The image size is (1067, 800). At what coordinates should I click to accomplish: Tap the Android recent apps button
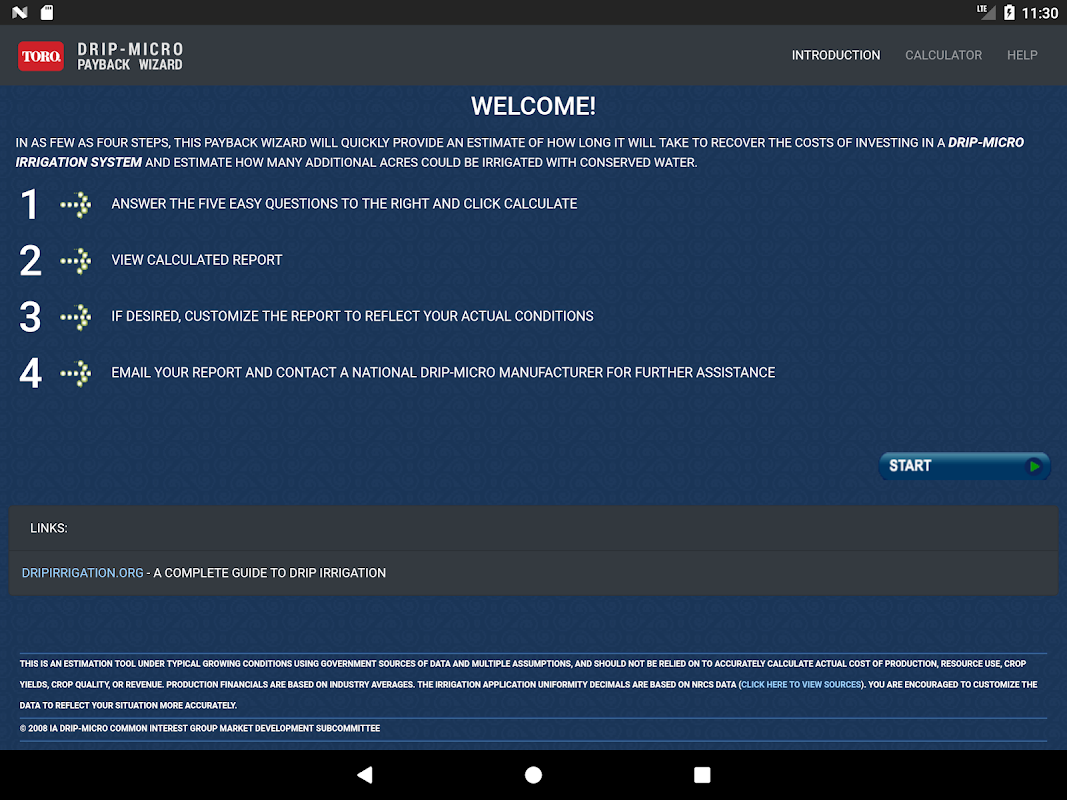point(702,775)
